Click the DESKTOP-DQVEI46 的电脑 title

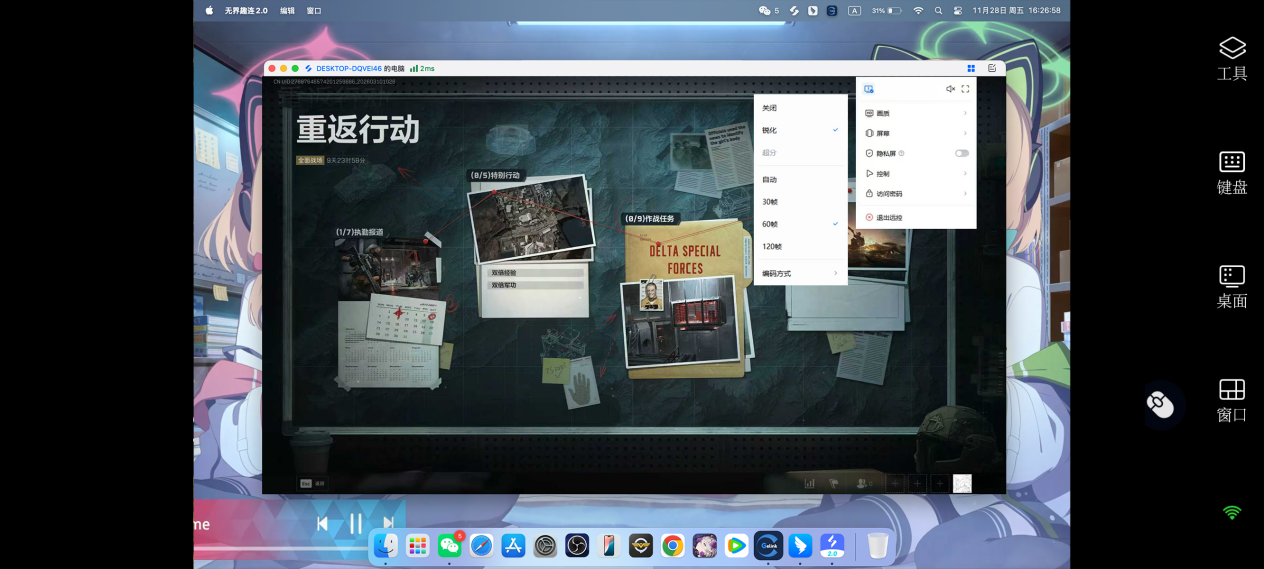pyautogui.click(x=361, y=68)
